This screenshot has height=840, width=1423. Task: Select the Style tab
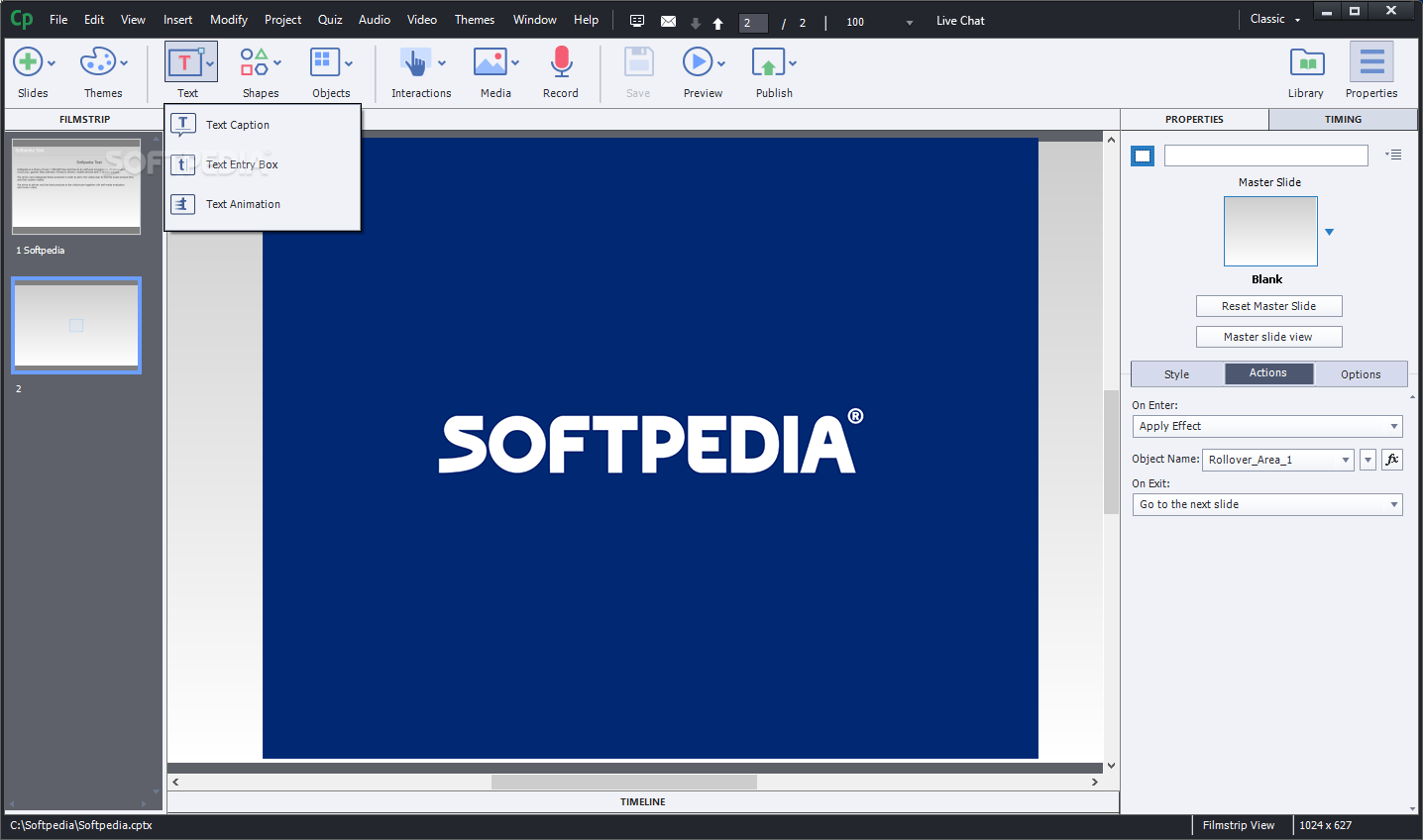click(x=1177, y=374)
